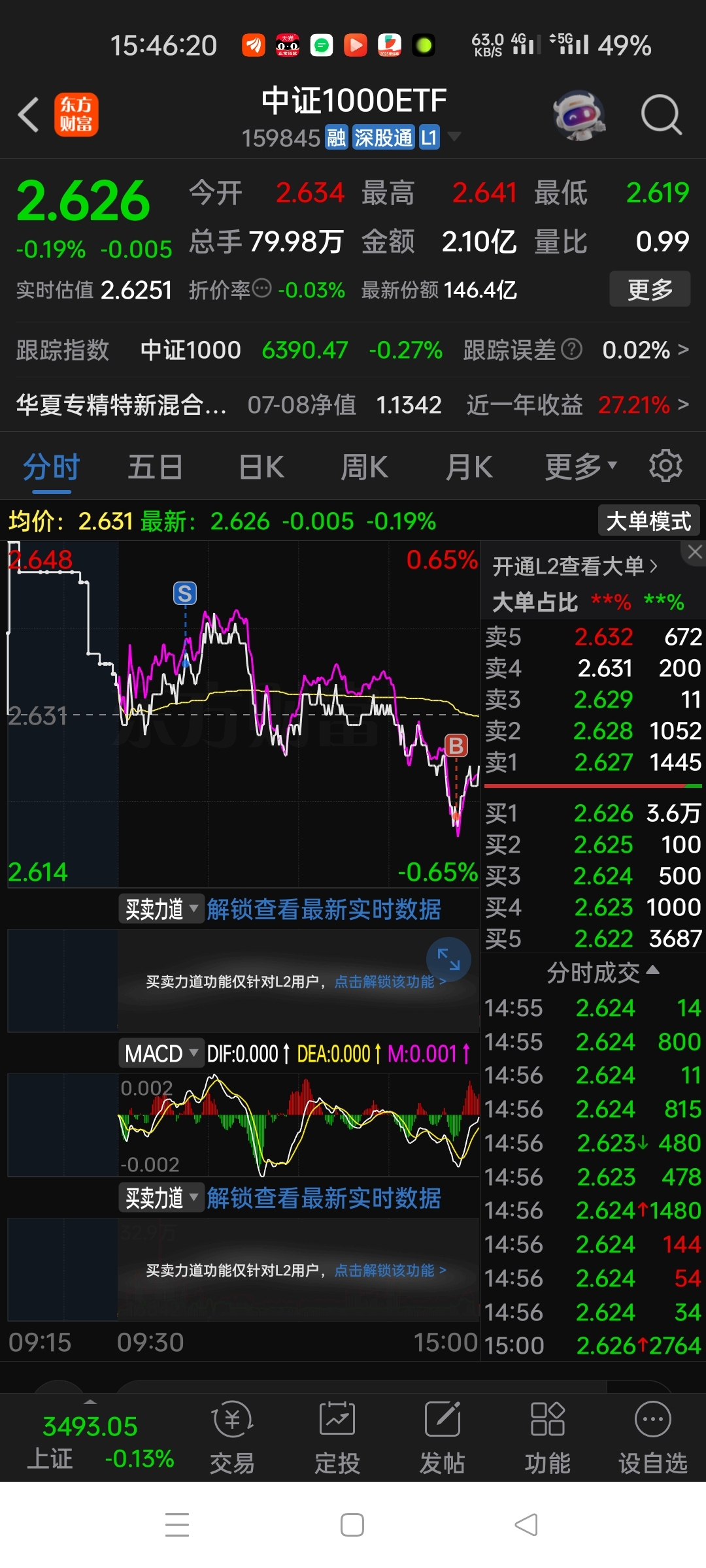Tap the current price 2.626
This screenshot has width=706, height=1568.
point(83,201)
